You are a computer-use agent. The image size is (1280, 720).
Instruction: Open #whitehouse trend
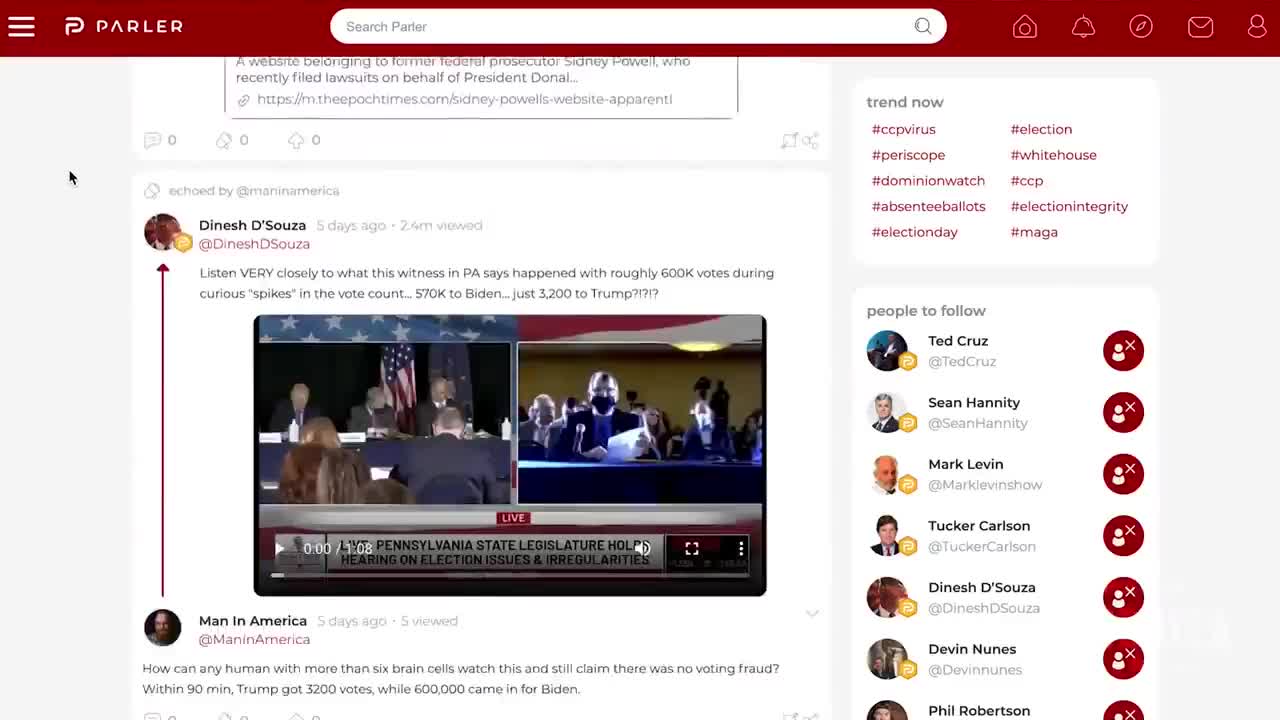(1053, 155)
